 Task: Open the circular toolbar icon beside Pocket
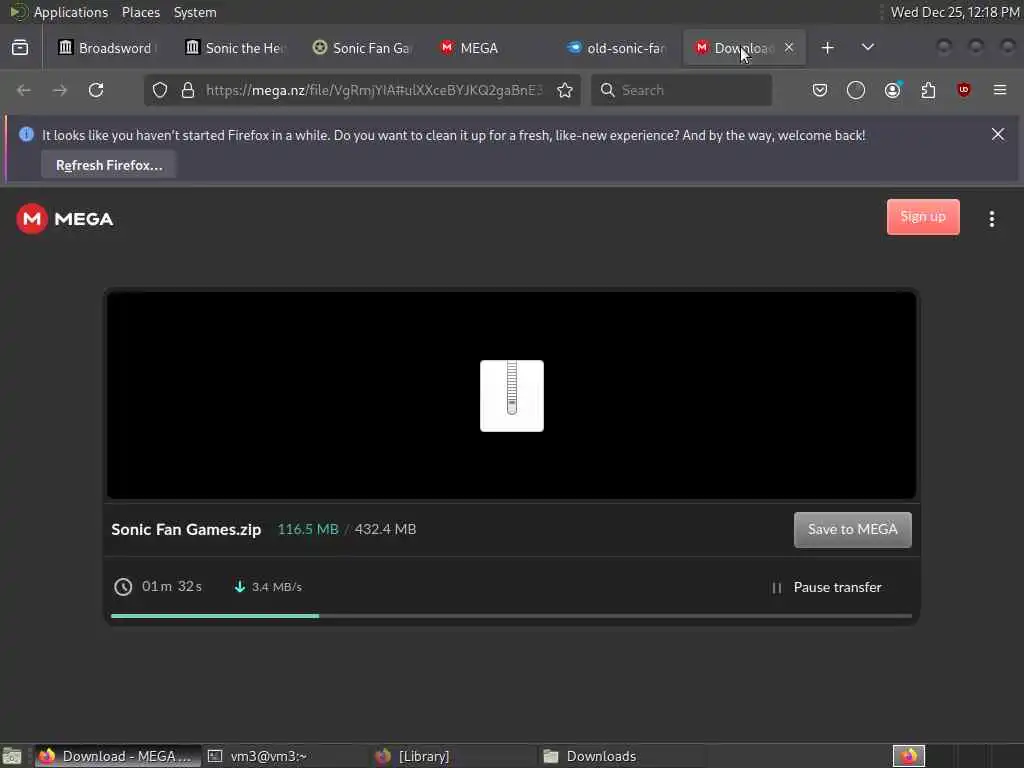(x=856, y=90)
